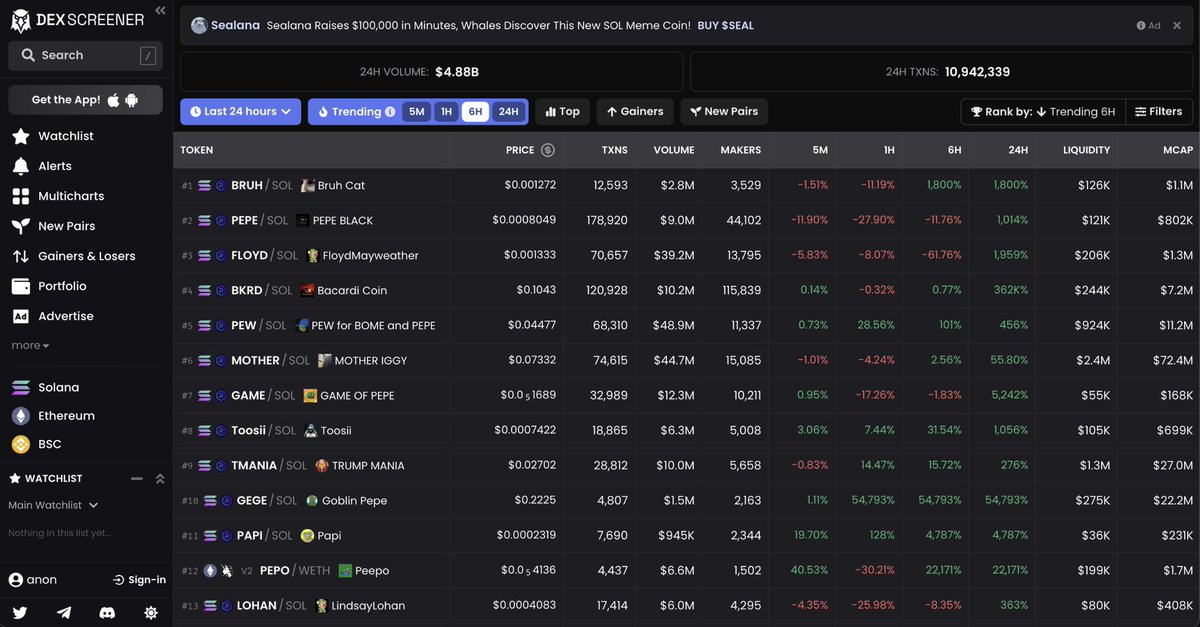Click the Android icon in Get the App
The width and height of the screenshot is (1200, 627).
(131, 100)
